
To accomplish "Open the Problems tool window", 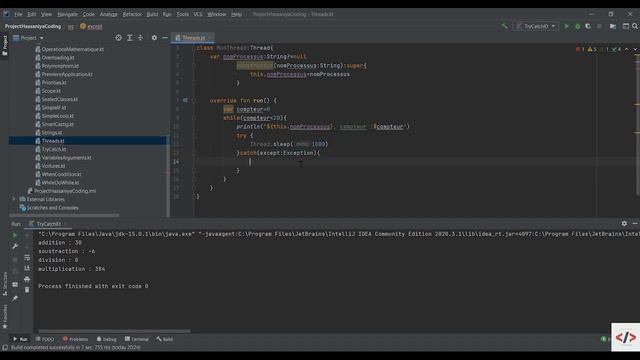I will 76,339.
